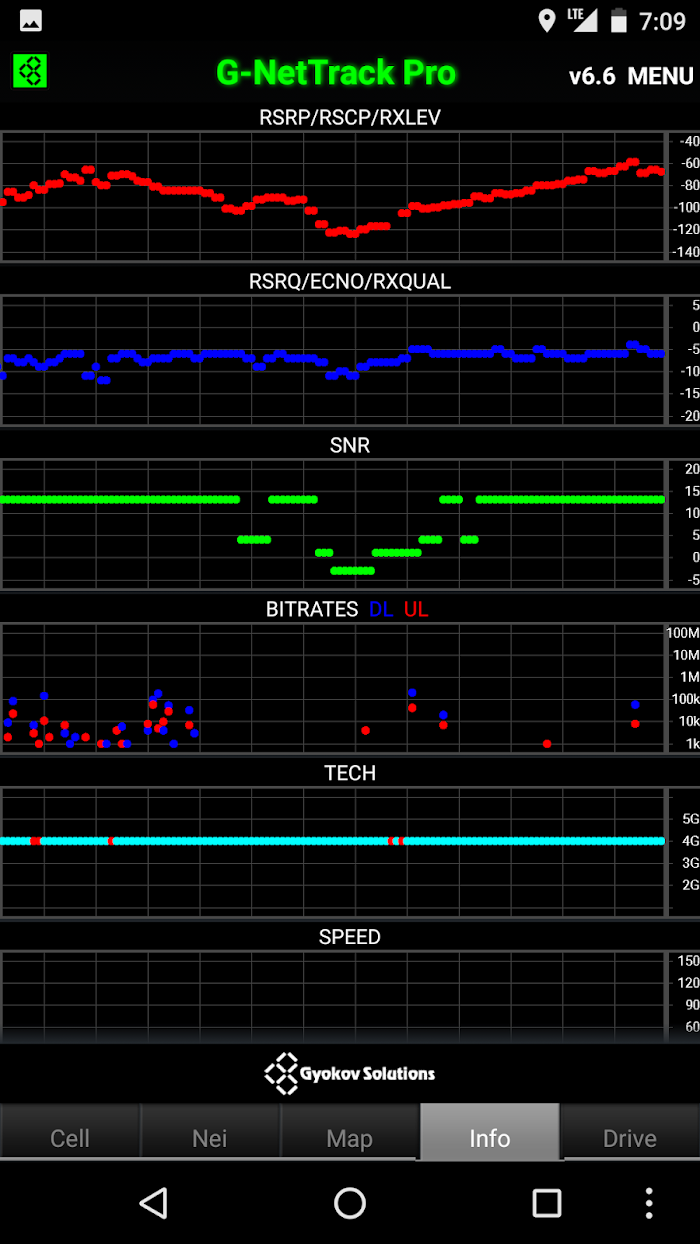700x1244 pixels.
Task: Tap the 4G label on TECH axis
Action: coord(690,841)
